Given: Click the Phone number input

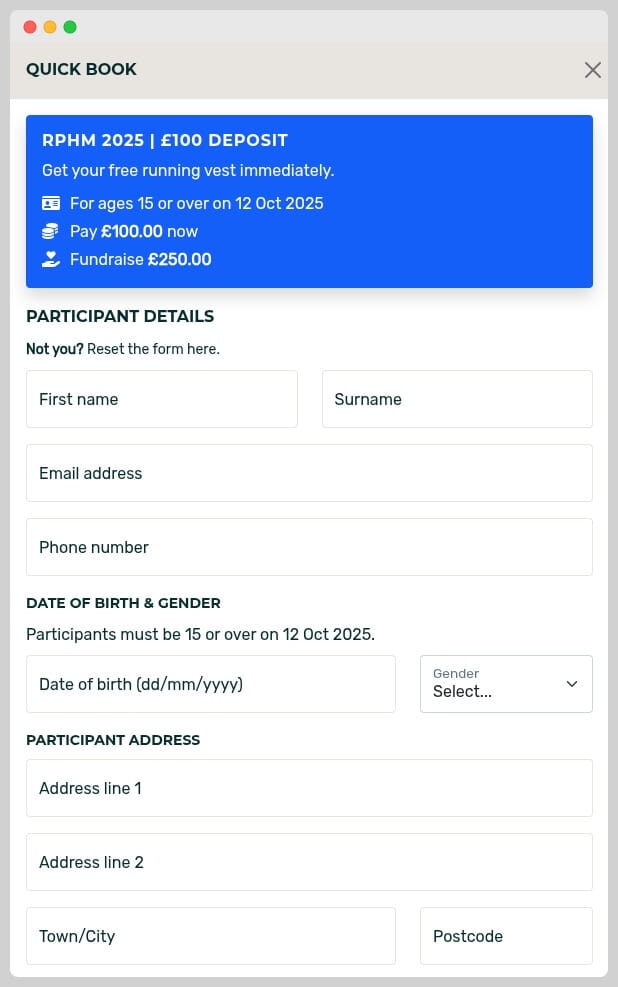Looking at the screenshot, I should click(x=309, y=547).
